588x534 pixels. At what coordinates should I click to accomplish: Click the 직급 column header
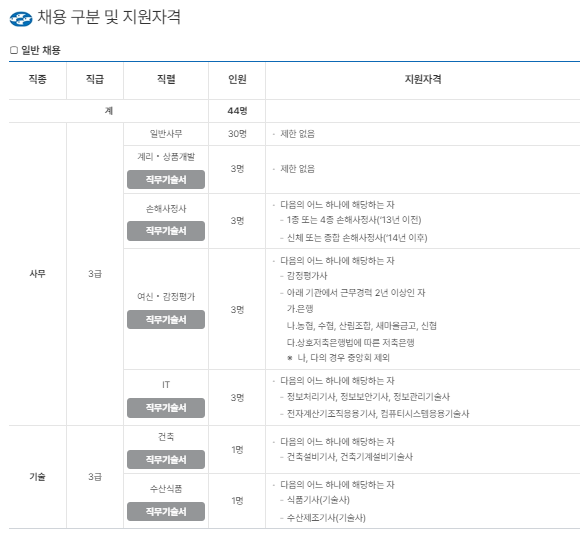click(x=94, y=79)
